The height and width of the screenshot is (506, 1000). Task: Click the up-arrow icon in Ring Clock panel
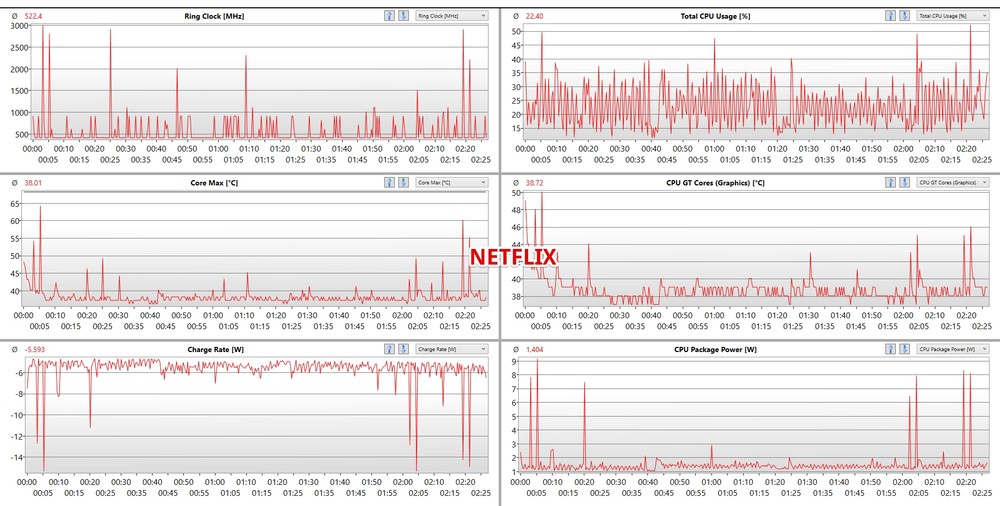point(389,16)
